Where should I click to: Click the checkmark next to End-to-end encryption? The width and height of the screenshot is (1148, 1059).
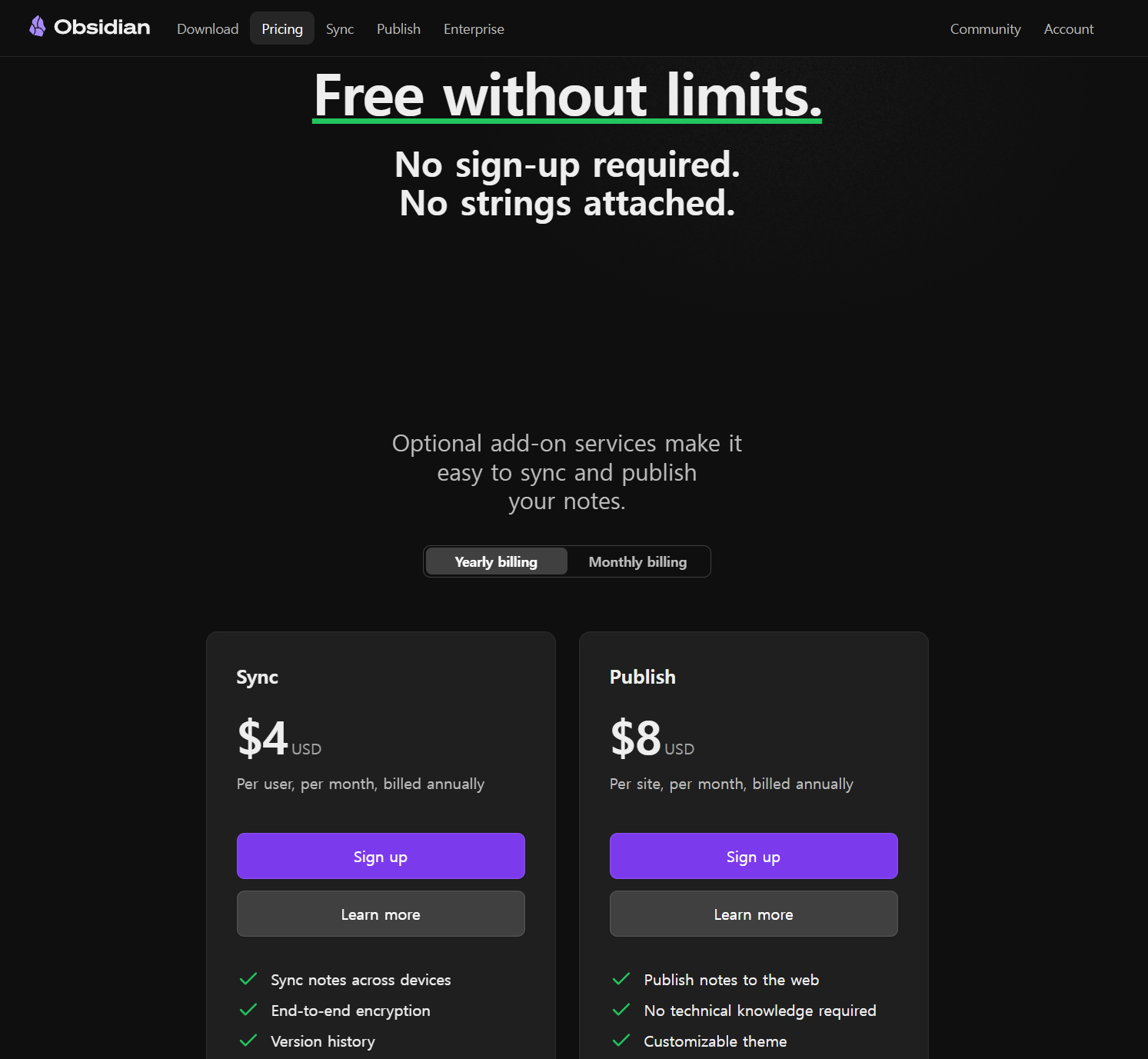point(248,1010)
